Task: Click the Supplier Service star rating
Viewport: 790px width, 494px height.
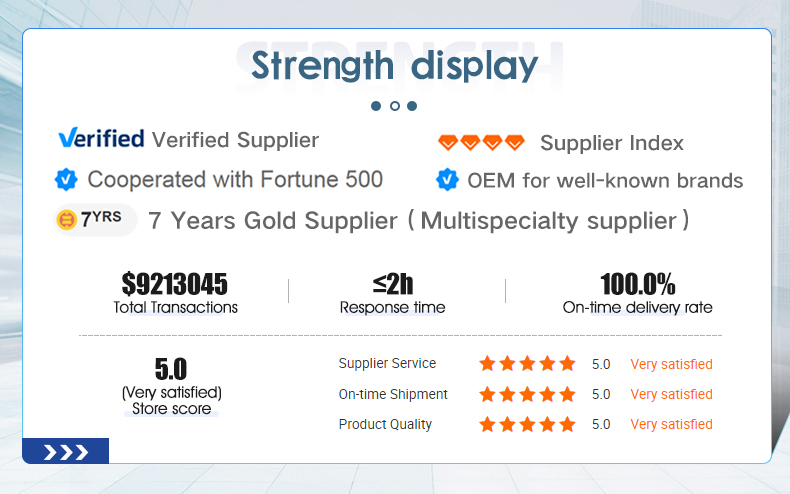Action: tap(527, 363)
